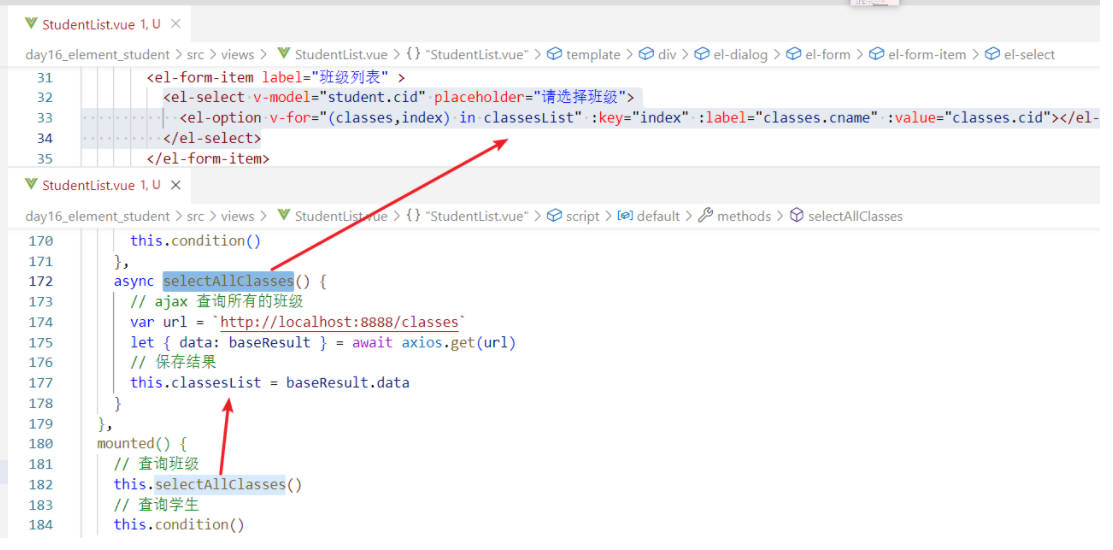The width and height of the screenshot is (1113, 550).
Task: Click the cube icon beside el-dialog breadcrumb
Action: (702, 54)
